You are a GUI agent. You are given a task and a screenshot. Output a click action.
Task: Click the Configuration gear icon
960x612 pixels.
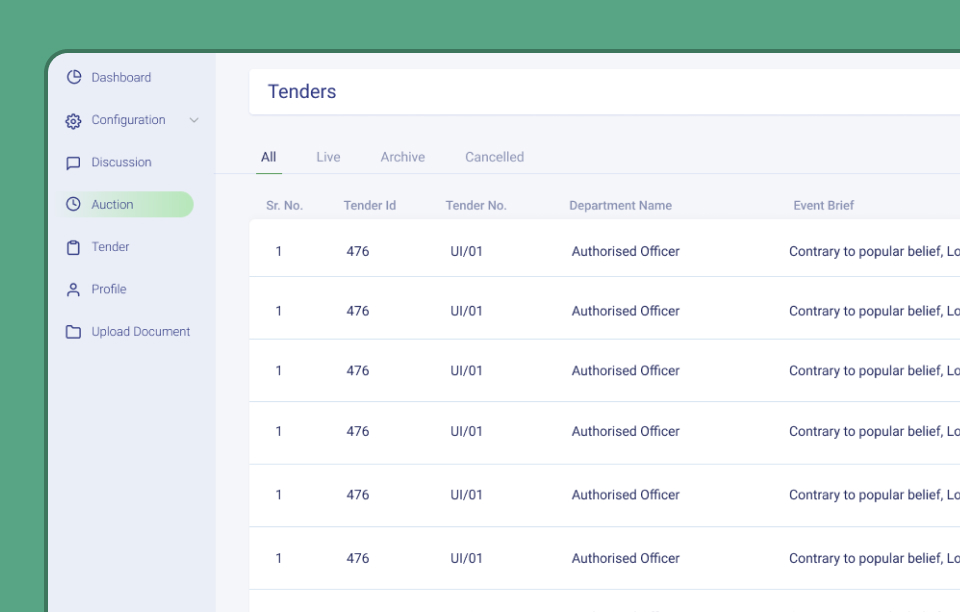pyautogui.click(x=73, y=121)
